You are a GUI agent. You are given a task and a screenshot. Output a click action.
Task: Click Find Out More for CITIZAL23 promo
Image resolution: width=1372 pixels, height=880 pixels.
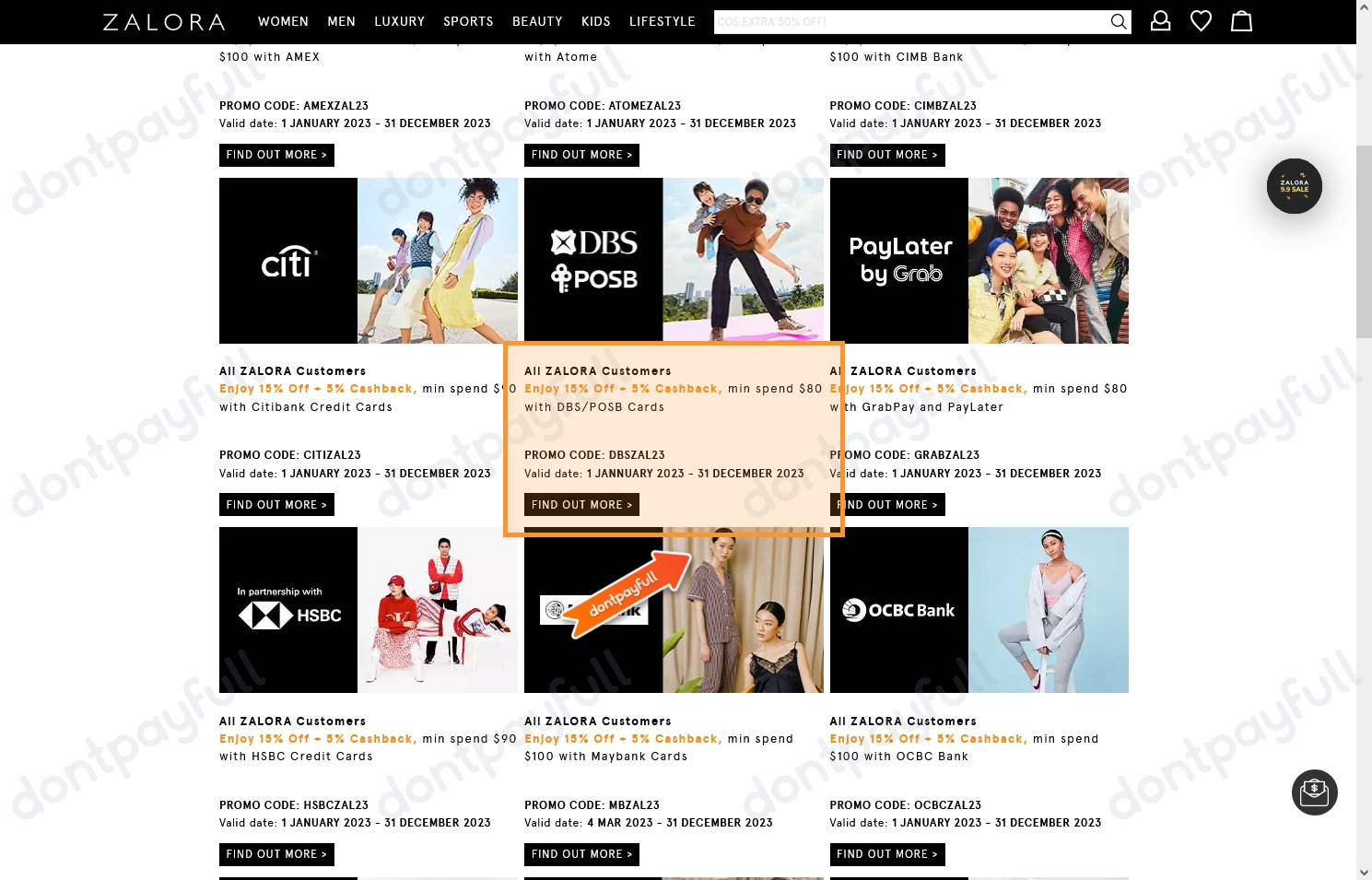pyautogui.click(x=276, y=505)
